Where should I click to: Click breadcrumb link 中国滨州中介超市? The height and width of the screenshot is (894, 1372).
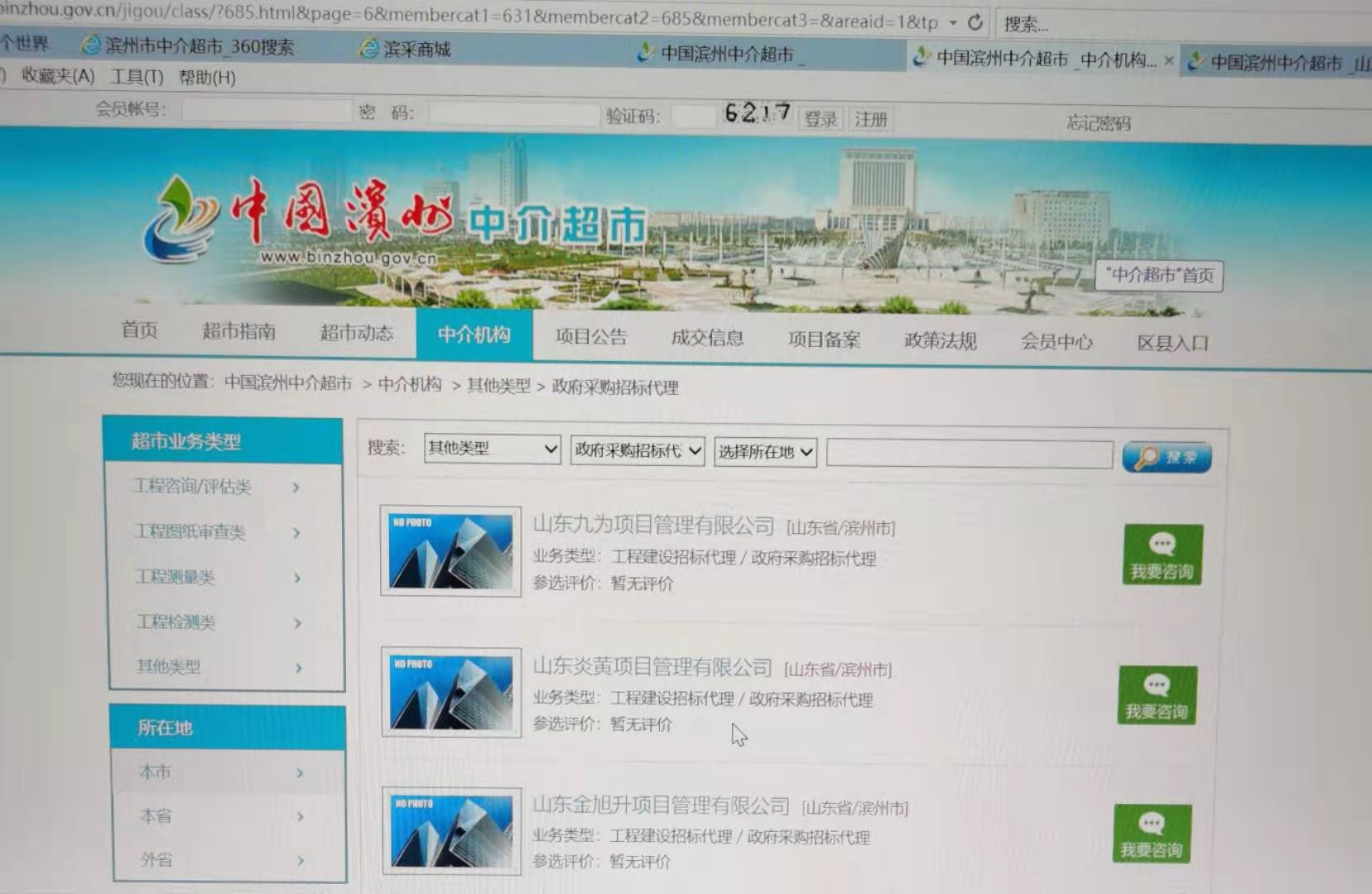[288, 382]
